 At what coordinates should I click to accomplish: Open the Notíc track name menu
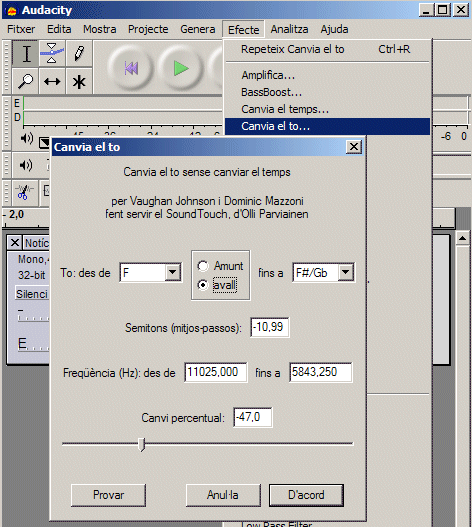click(x=36, y=243)
